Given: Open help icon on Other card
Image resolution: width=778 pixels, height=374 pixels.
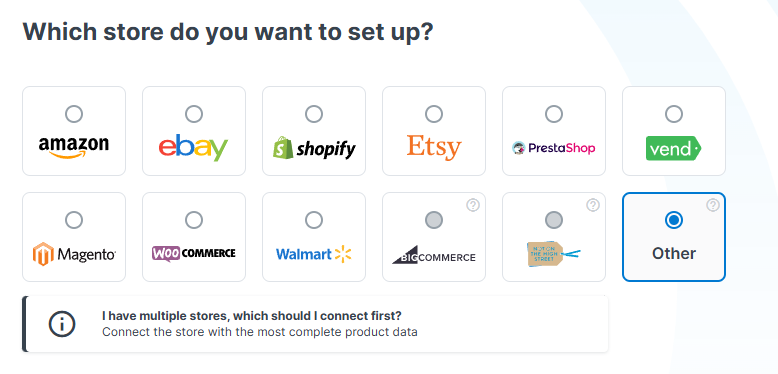Looking at the screenshot, I should 713,205.
